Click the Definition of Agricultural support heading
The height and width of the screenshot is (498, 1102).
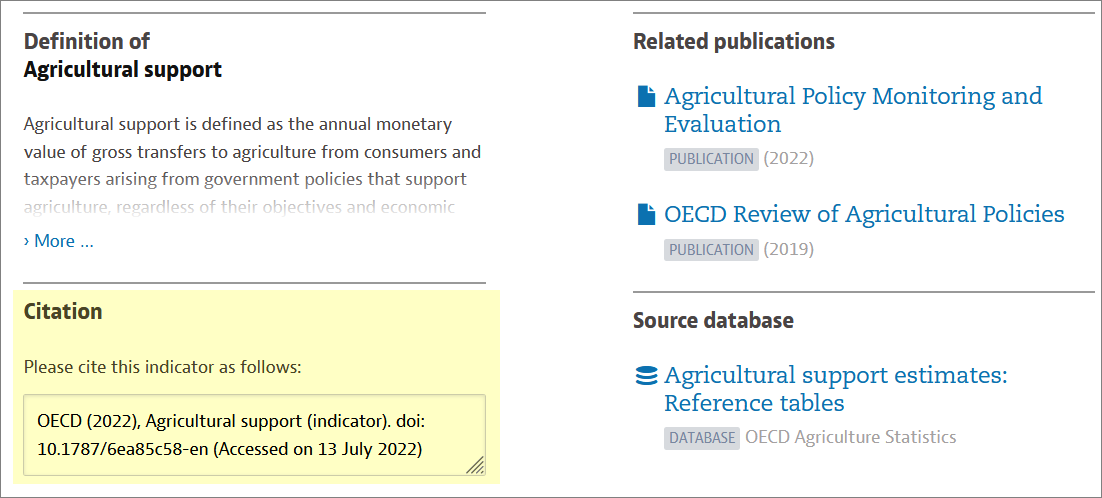tap(123, 55)
